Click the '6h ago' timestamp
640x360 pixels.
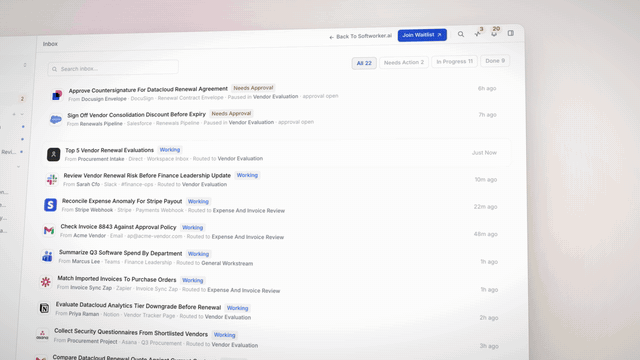pos(487,88)
